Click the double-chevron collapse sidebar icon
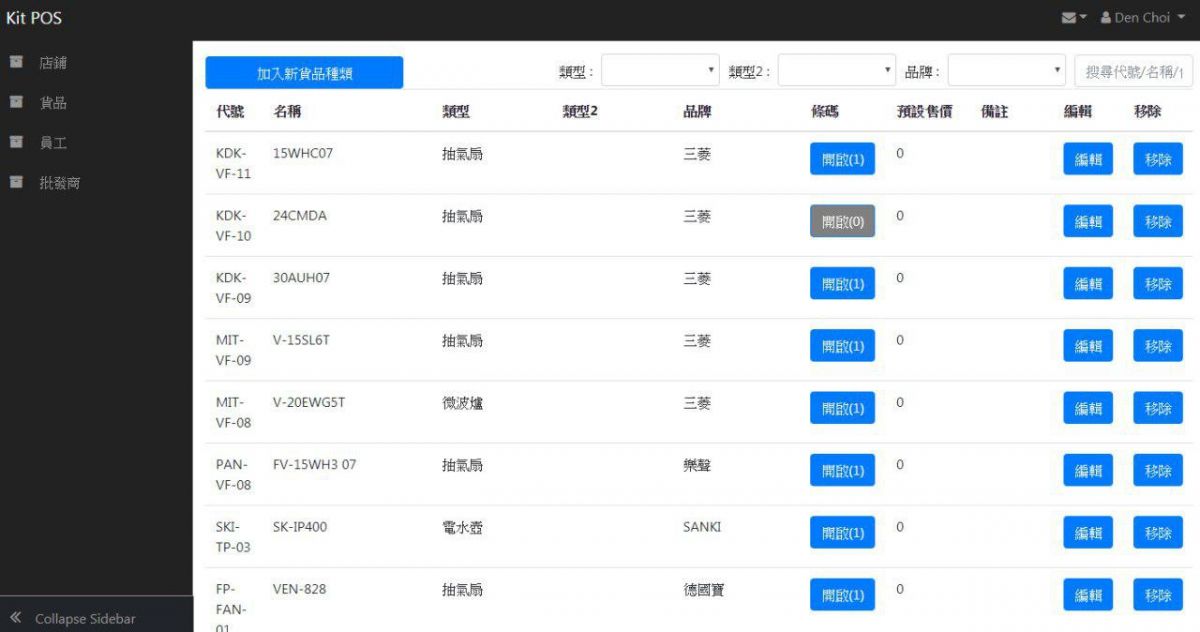Screen dimensions: 1200x632 pos(16,618)
